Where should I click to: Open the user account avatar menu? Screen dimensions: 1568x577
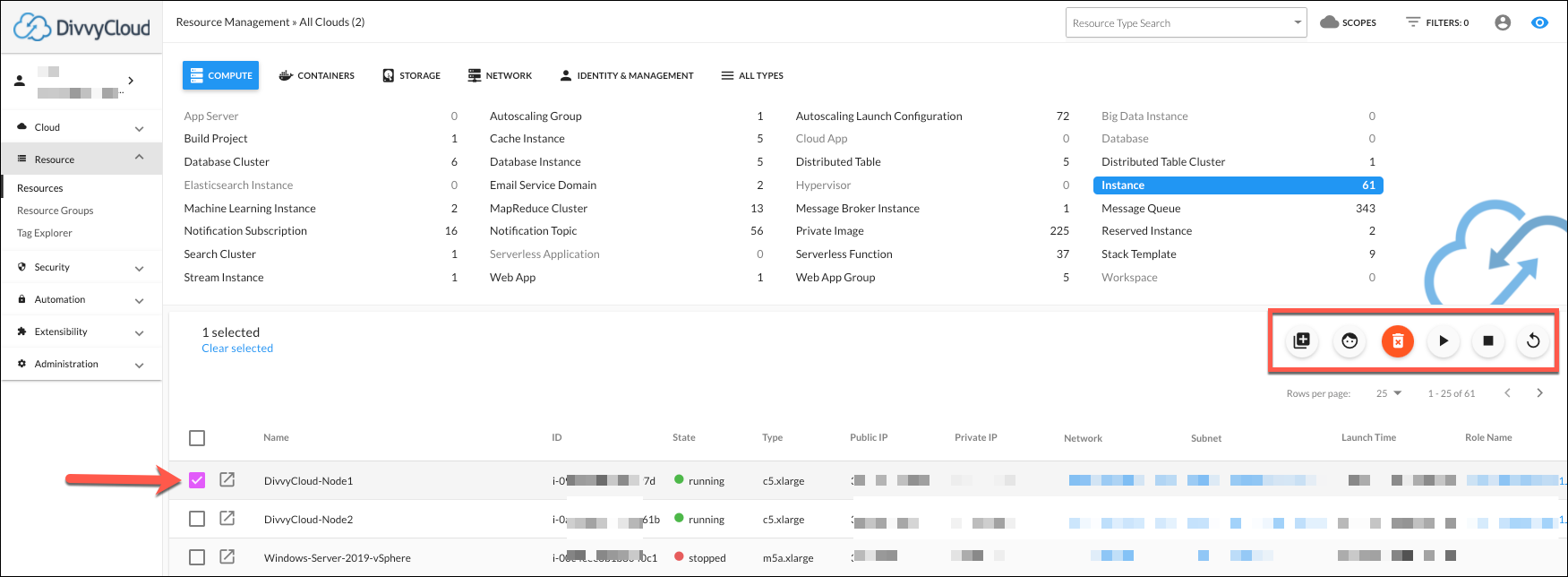[1503, 23]
